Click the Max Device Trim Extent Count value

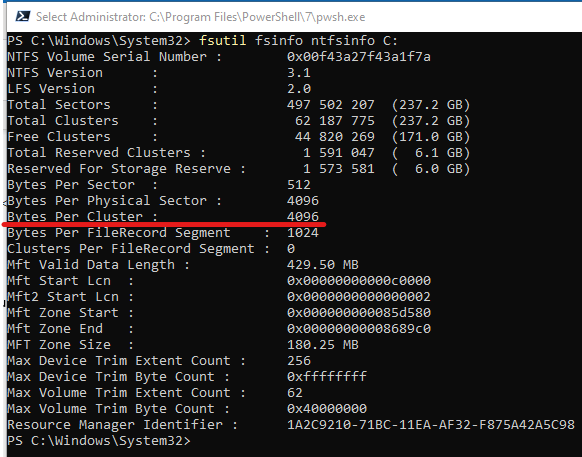pyautogui.click(x=299, y=360)
